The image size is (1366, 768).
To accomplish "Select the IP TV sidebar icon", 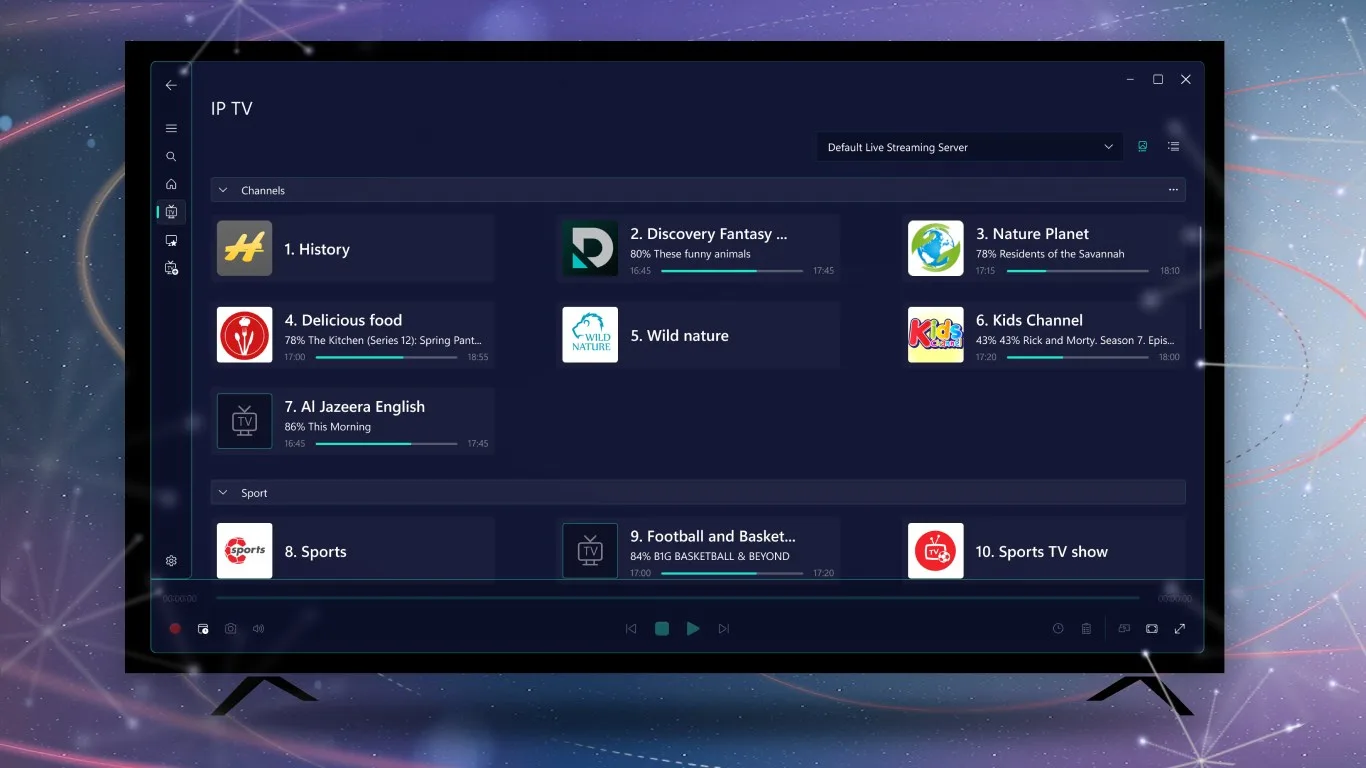I will click(x=171, y=212).
